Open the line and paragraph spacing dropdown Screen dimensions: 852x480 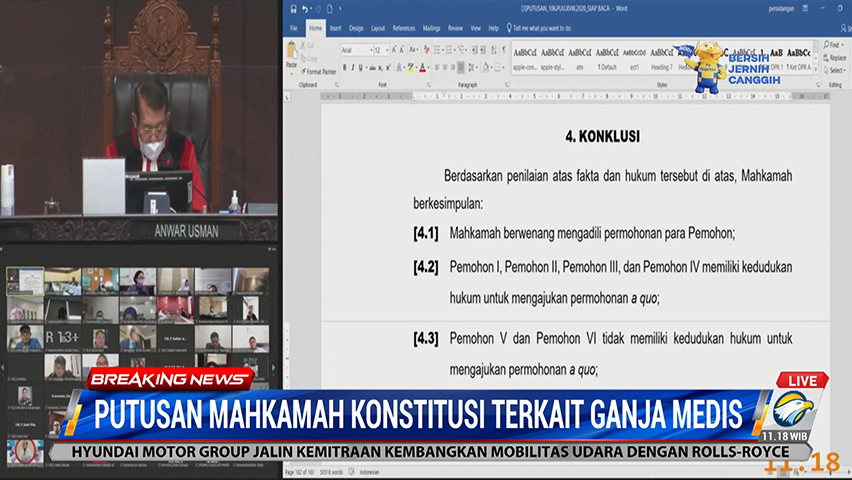[x=472, y=67]
